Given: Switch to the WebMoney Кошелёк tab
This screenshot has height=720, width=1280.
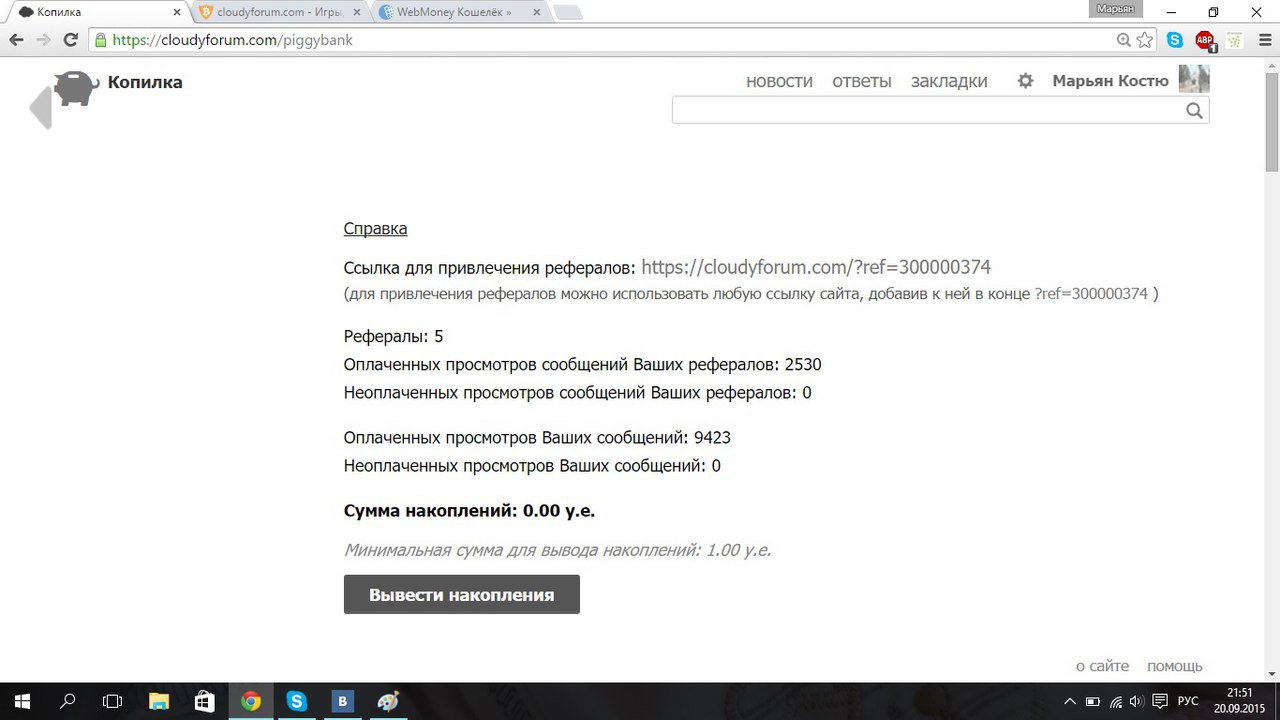Looking at the screenshot, I should (454, 13).
